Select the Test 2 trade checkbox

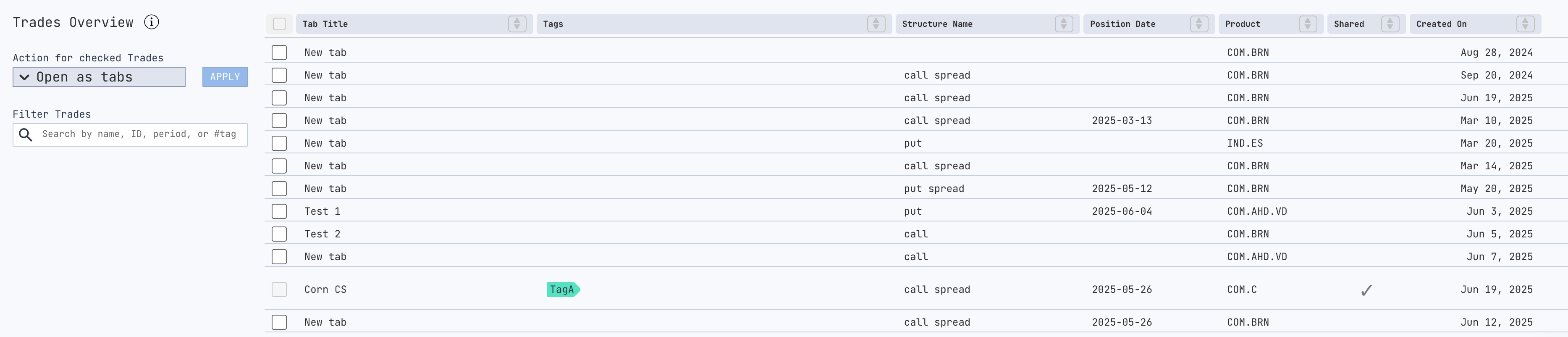[x=279, y=234]
